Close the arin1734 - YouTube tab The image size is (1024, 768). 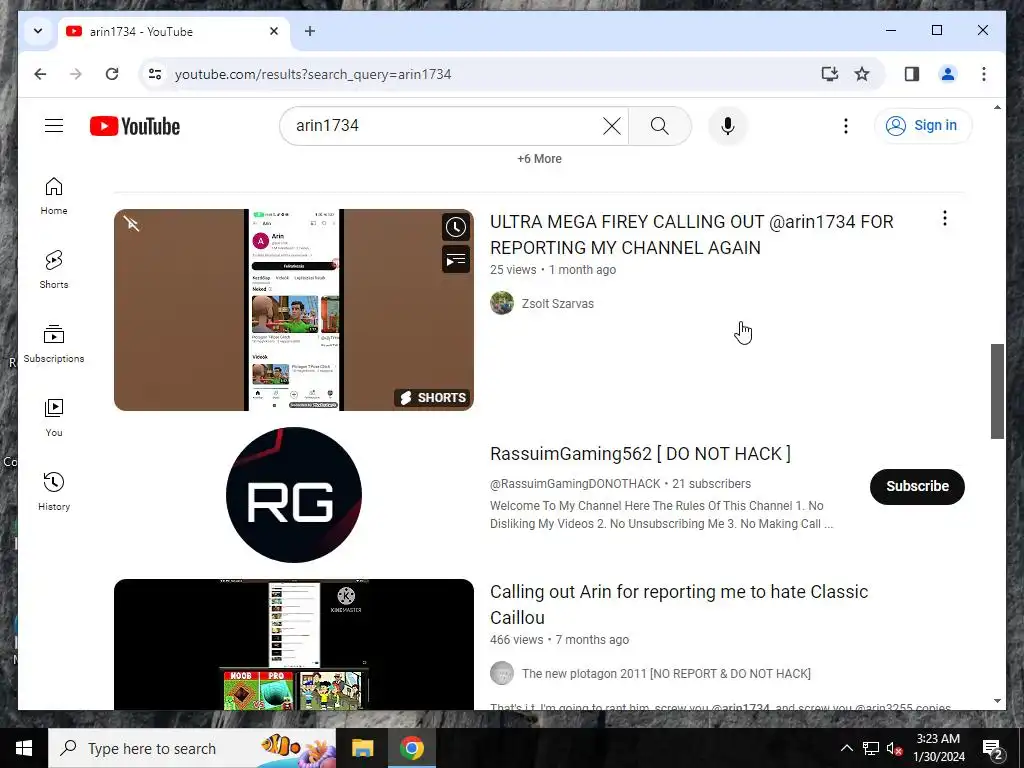point(274,31)
